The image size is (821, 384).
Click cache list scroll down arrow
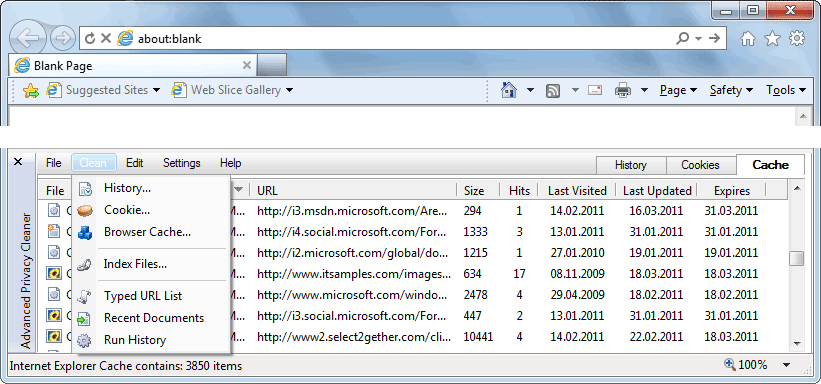[x=797, y=344]
